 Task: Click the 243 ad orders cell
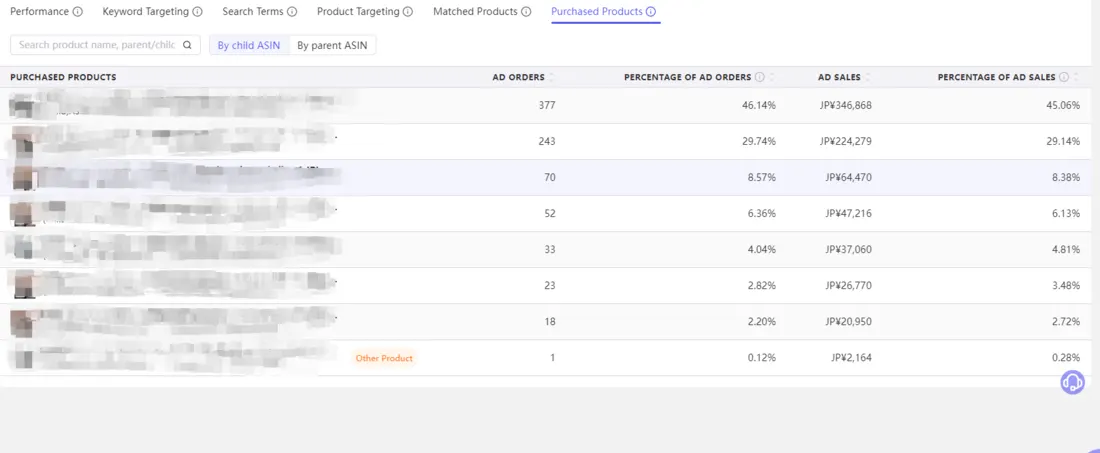pyautogui.click(x=546, y=142)
